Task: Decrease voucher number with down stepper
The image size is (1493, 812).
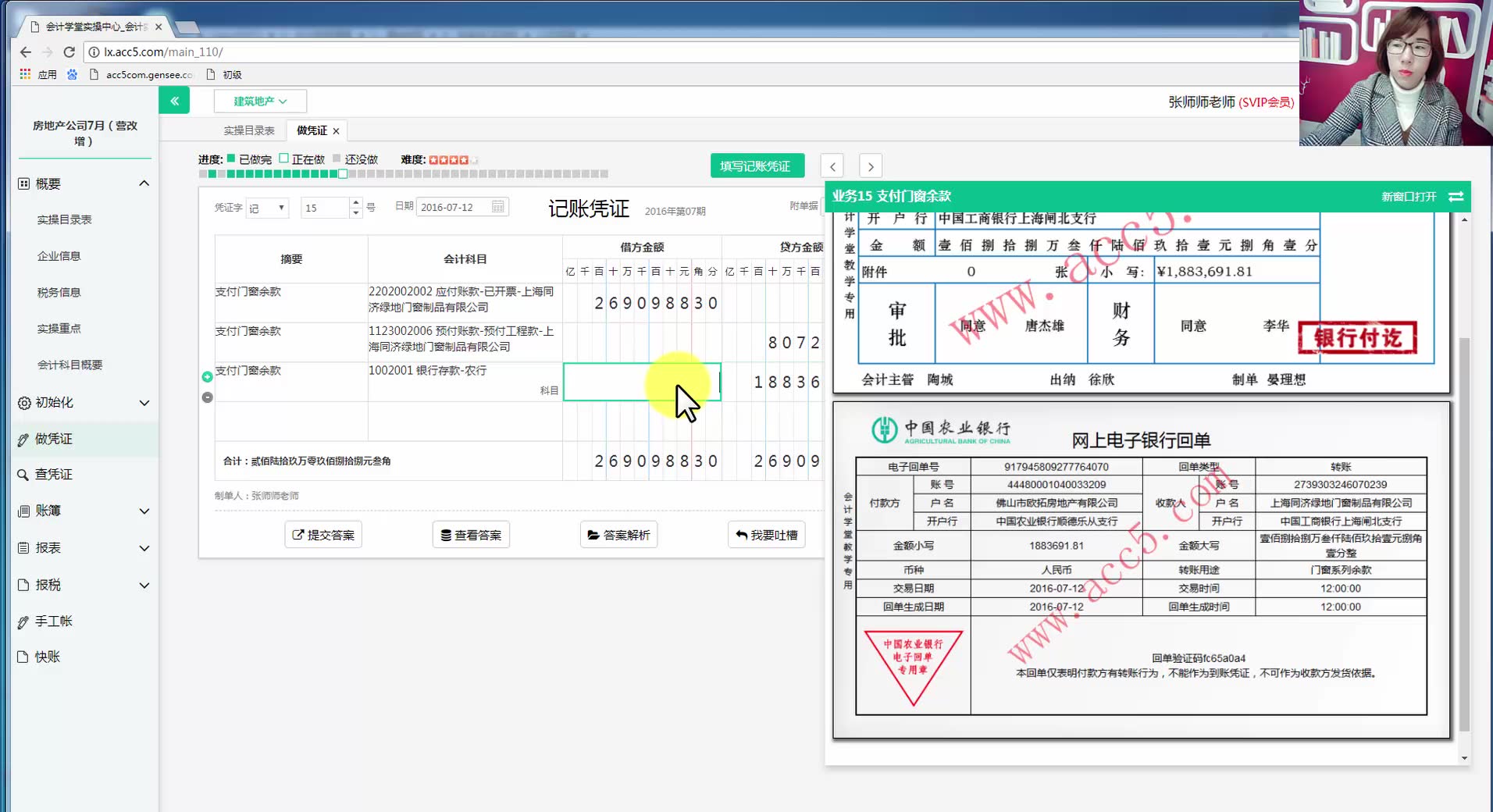Action: click(x=356, y=212)
